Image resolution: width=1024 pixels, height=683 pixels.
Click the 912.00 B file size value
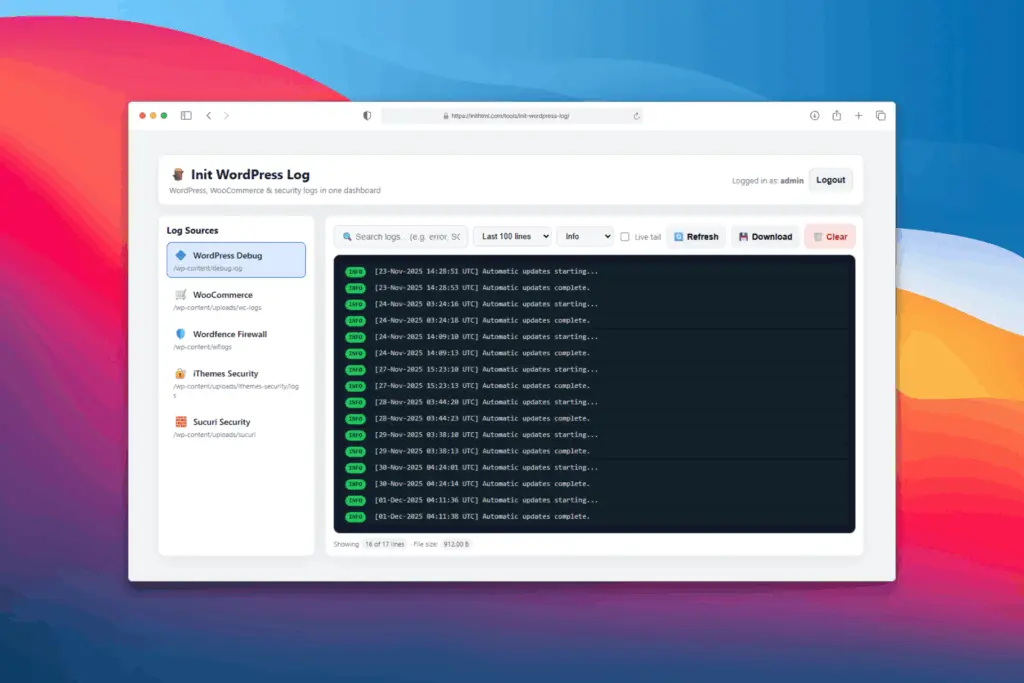pos(456,544)
